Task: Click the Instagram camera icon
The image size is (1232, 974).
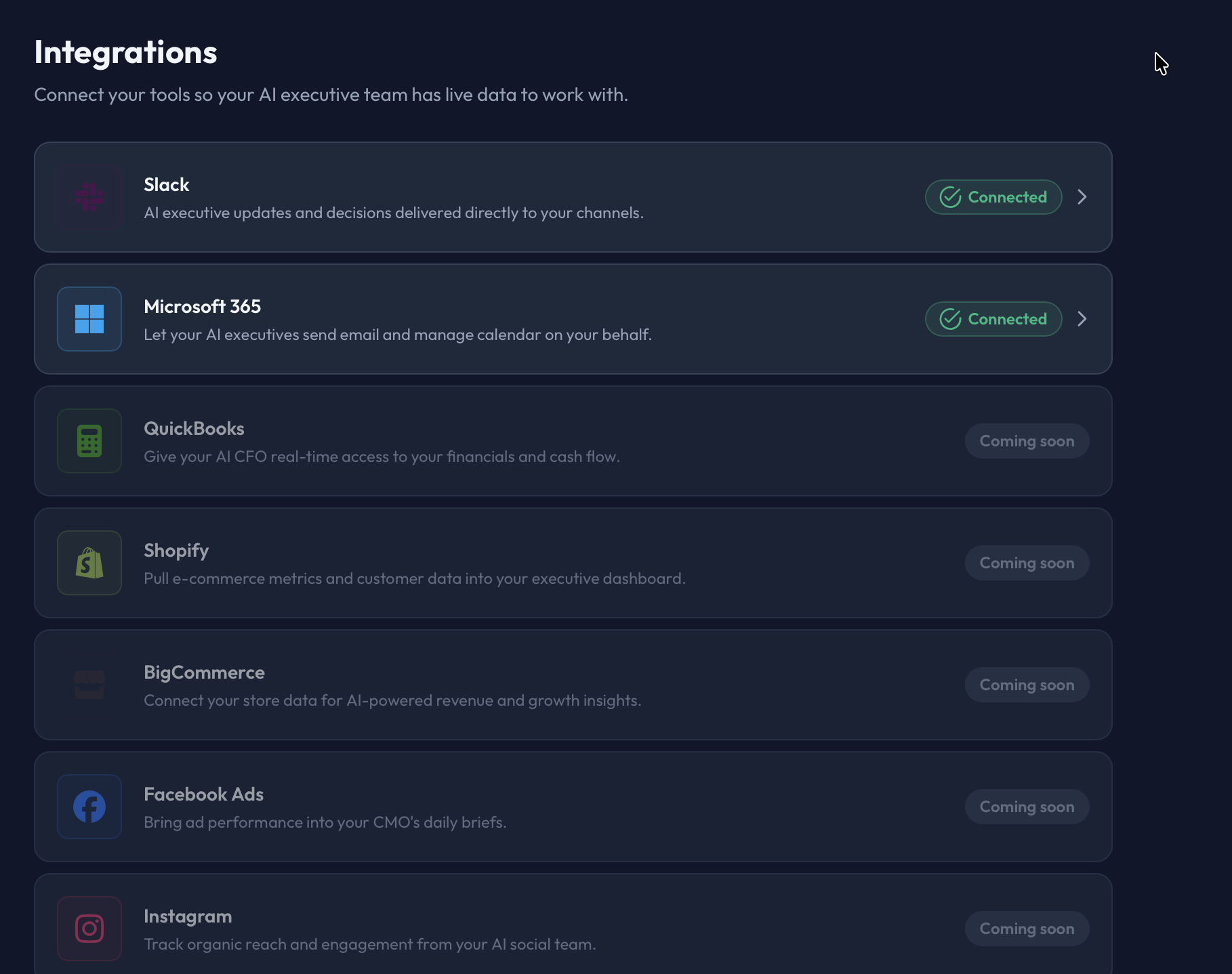Action: click(89, 929)
